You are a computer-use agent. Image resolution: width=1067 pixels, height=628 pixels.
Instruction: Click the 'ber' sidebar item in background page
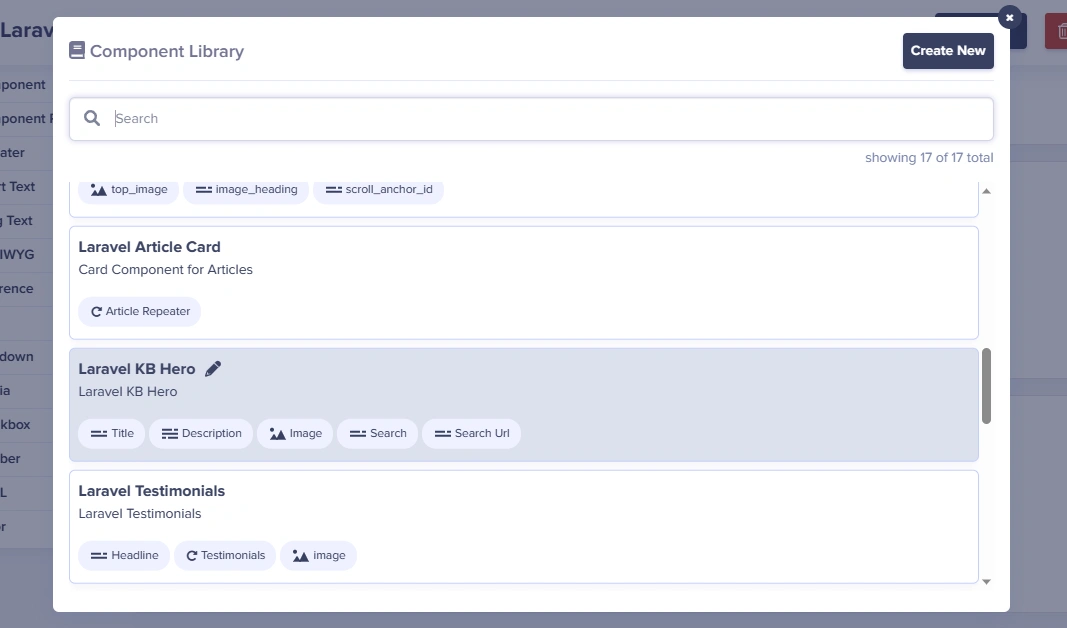[x=10, y=459]
